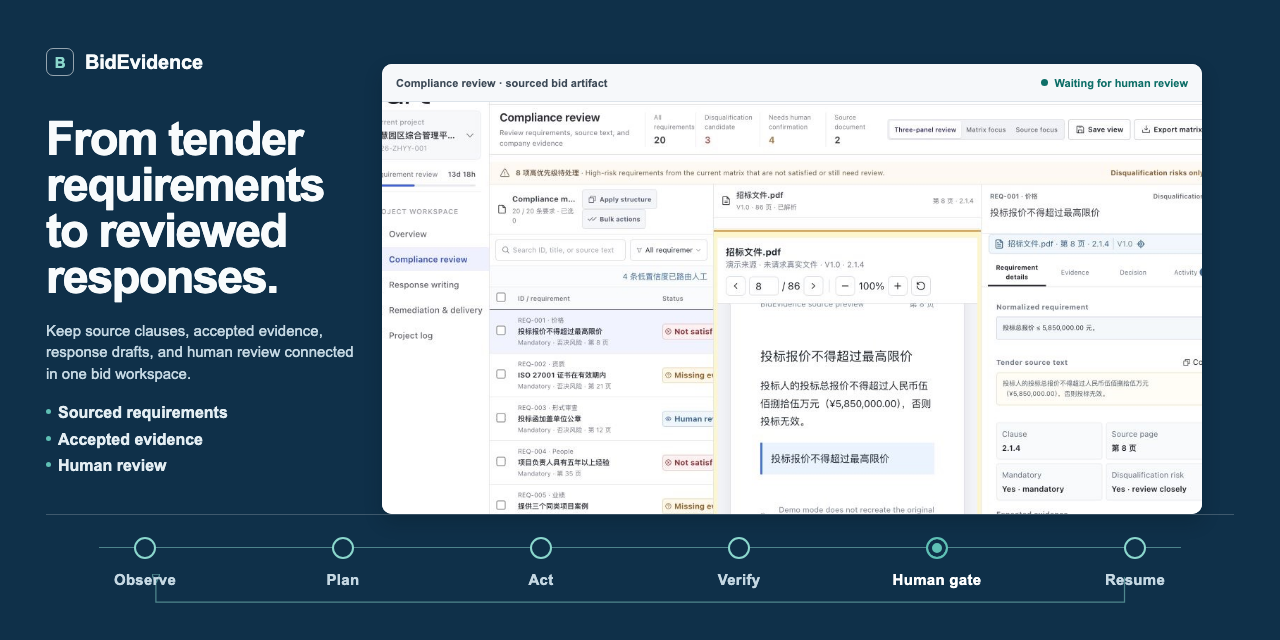This screenshot has height=640, width=1280.
Task: Click the search magnifier icon
Action: click(505, 250)
